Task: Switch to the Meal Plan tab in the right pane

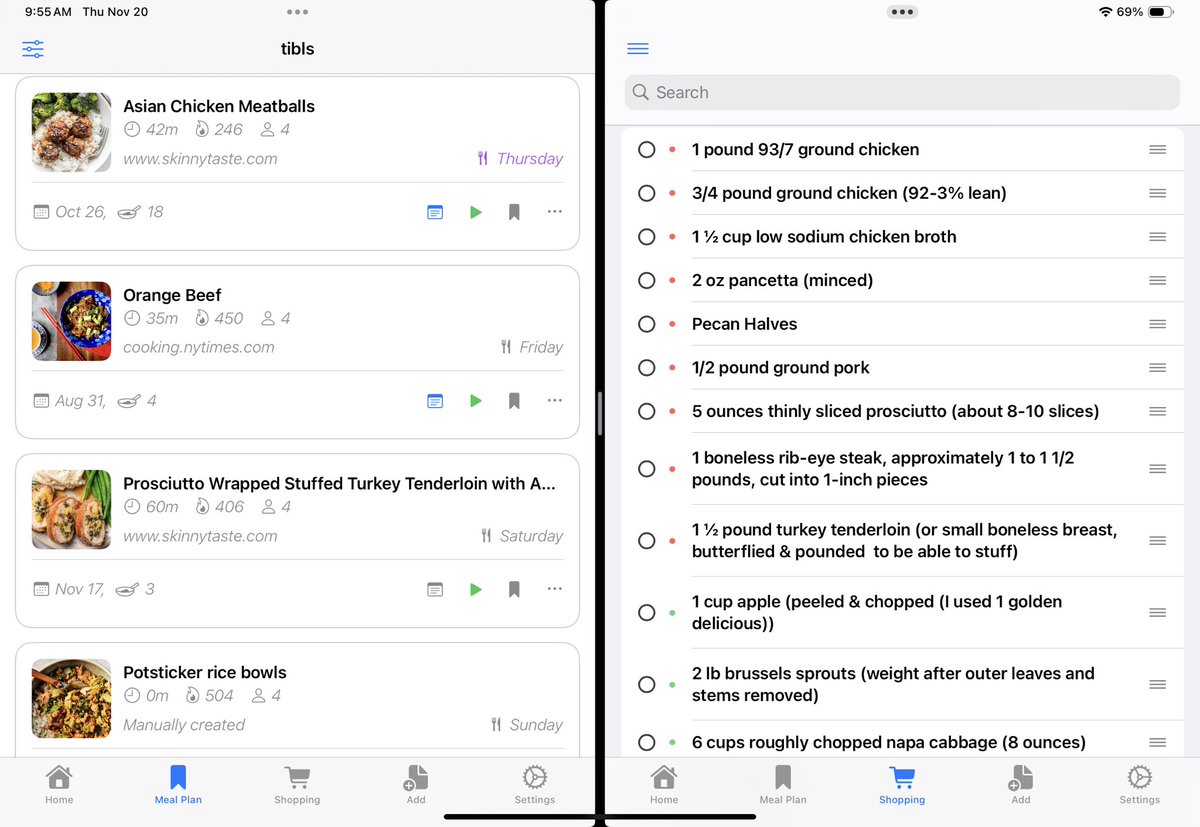Action: click(783, 785)
